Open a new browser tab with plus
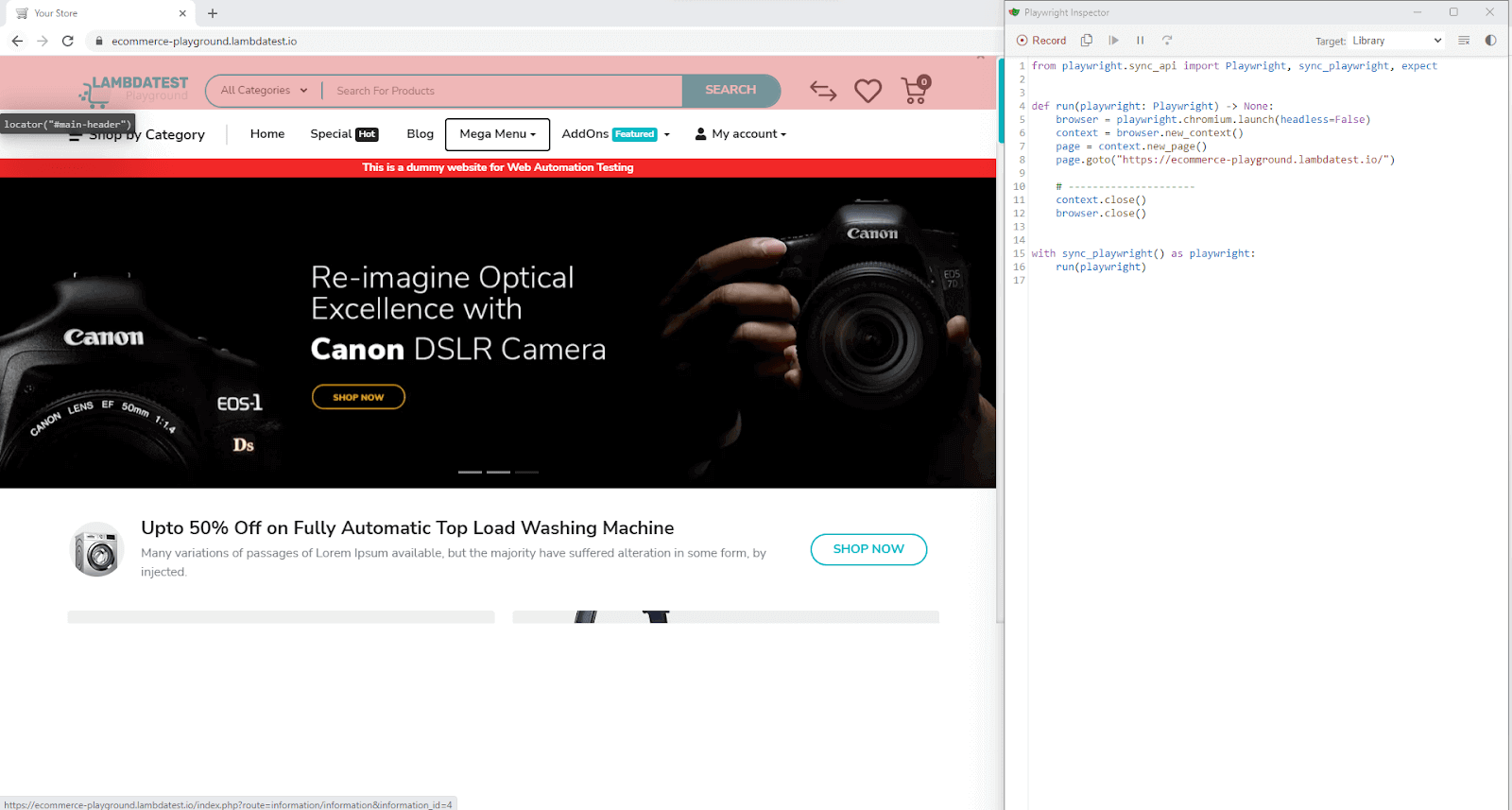 [213, 13]
